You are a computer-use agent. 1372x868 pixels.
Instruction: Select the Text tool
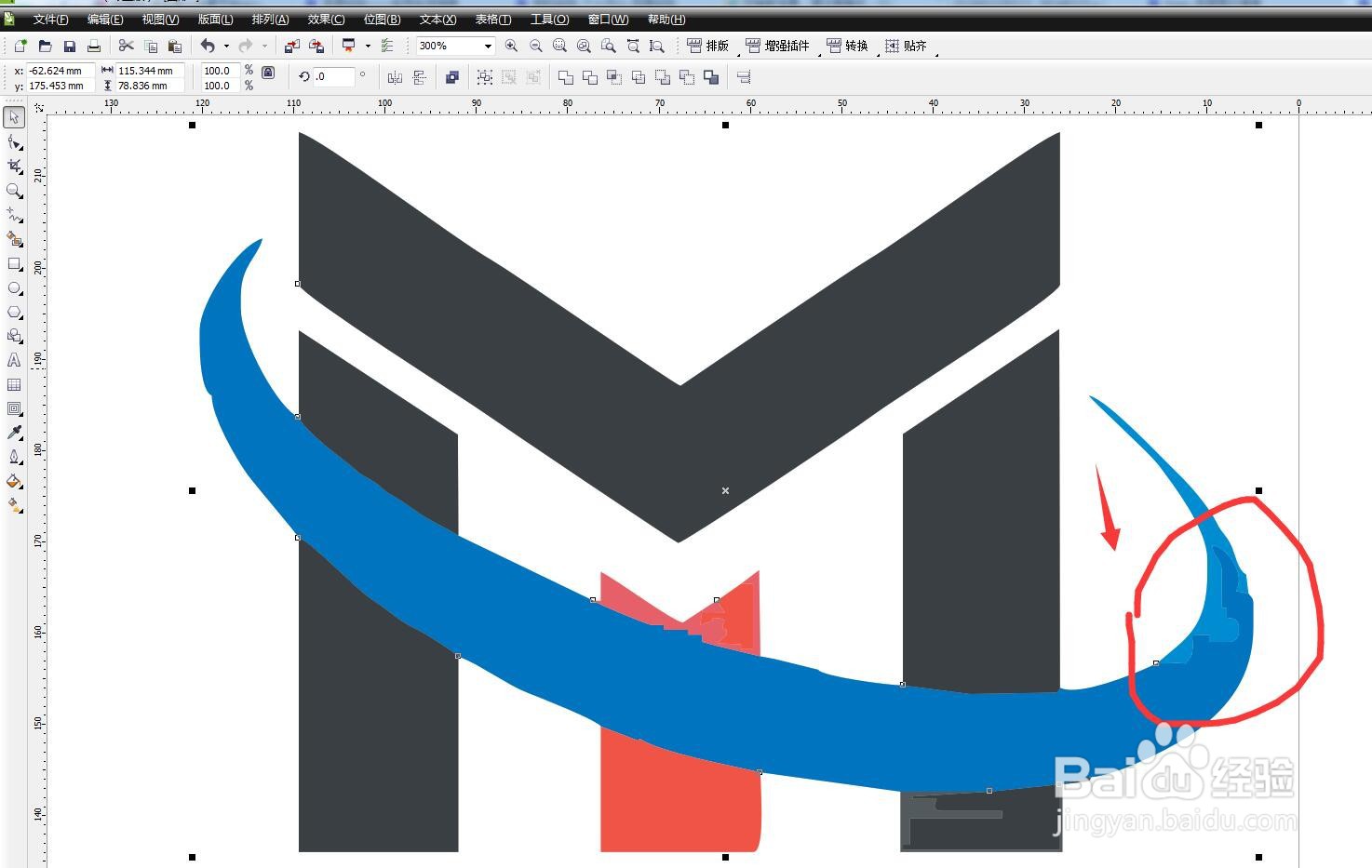click(14, 361)
